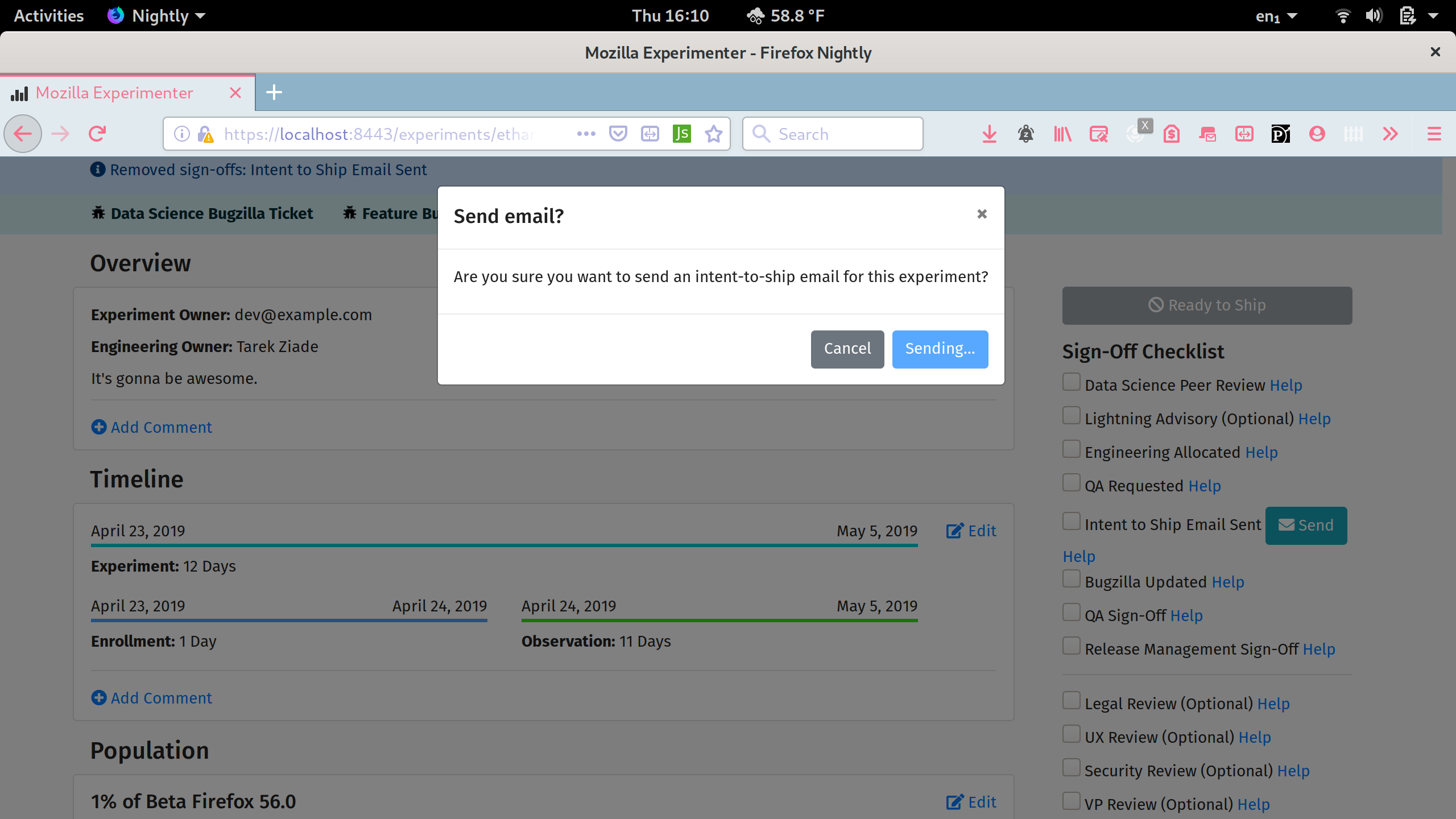Click the insecure connection lock warning icon
Image resolution: width=1456 pixels, height=819 pixels.
(205, 134)
